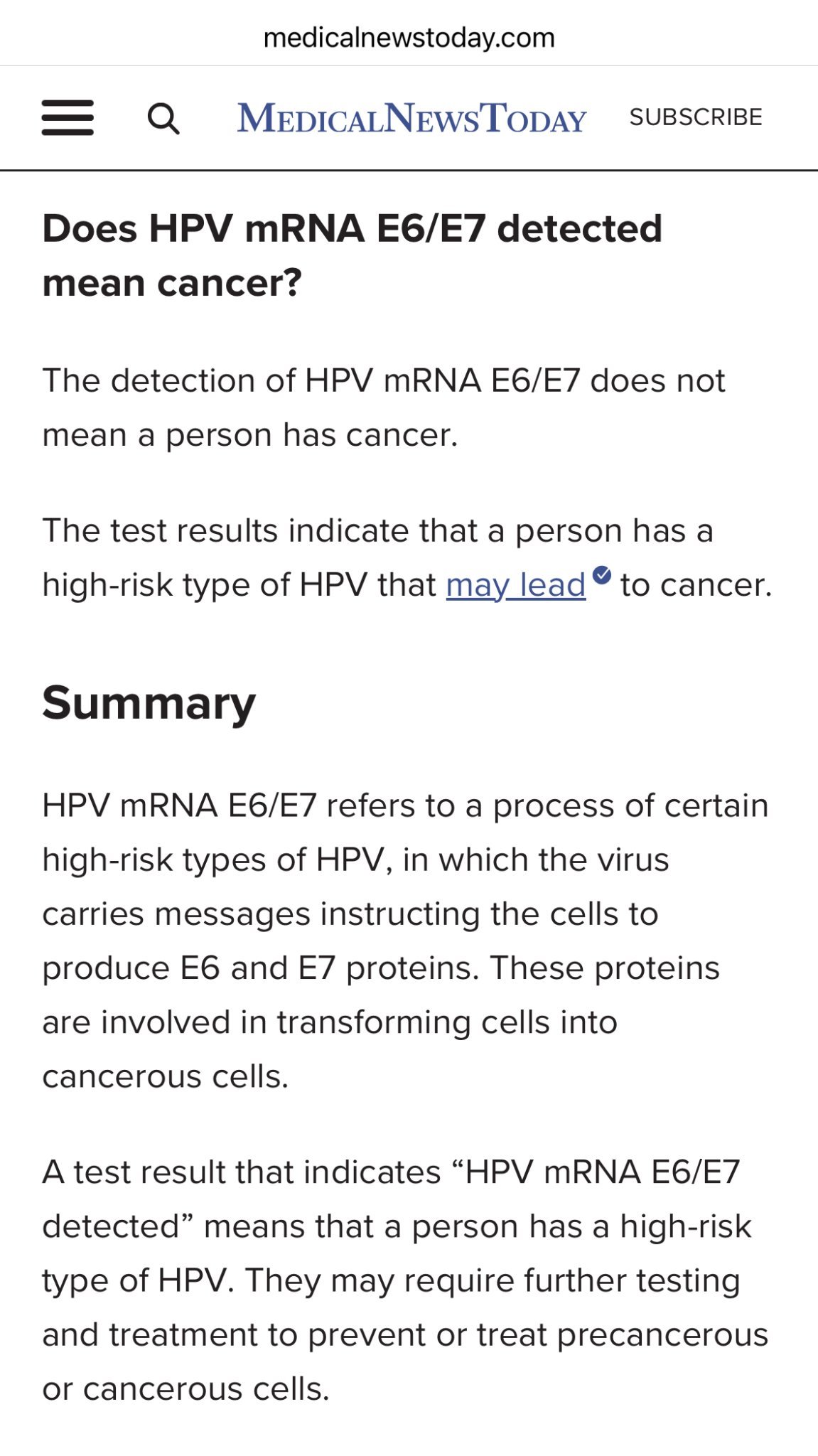This screenshot has width=818, height=1456.
Task: Tap the medicalnewstoday.com address bar
Action: coord(409,38)
